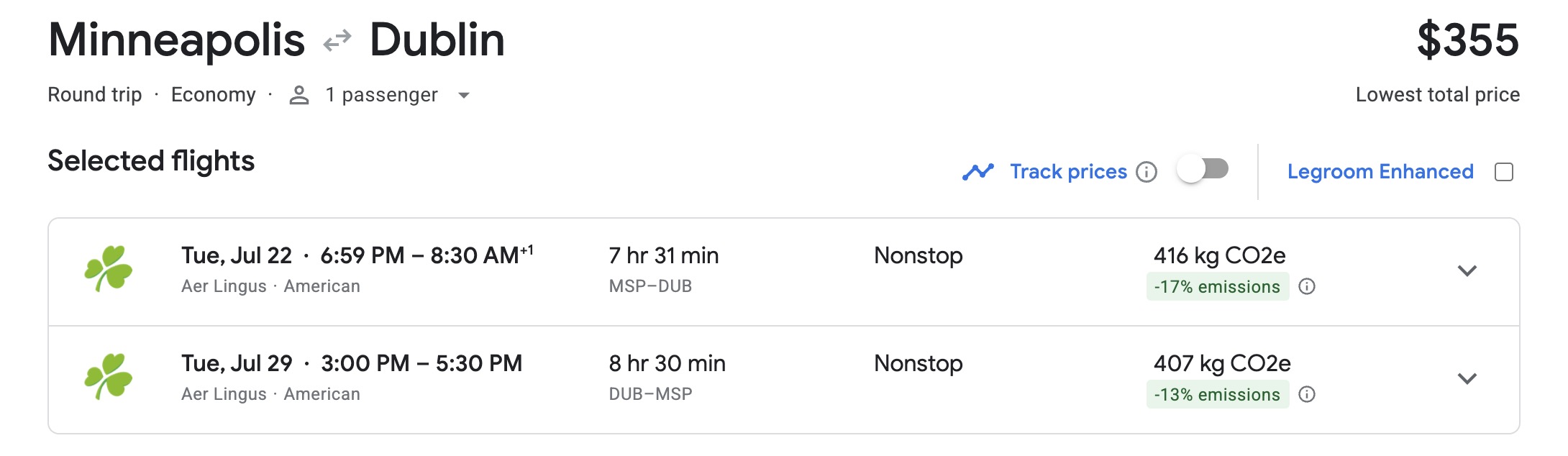1568x456 pixels.
Task: Click the -13% emissions badge
Action: tap(1217, 394)
